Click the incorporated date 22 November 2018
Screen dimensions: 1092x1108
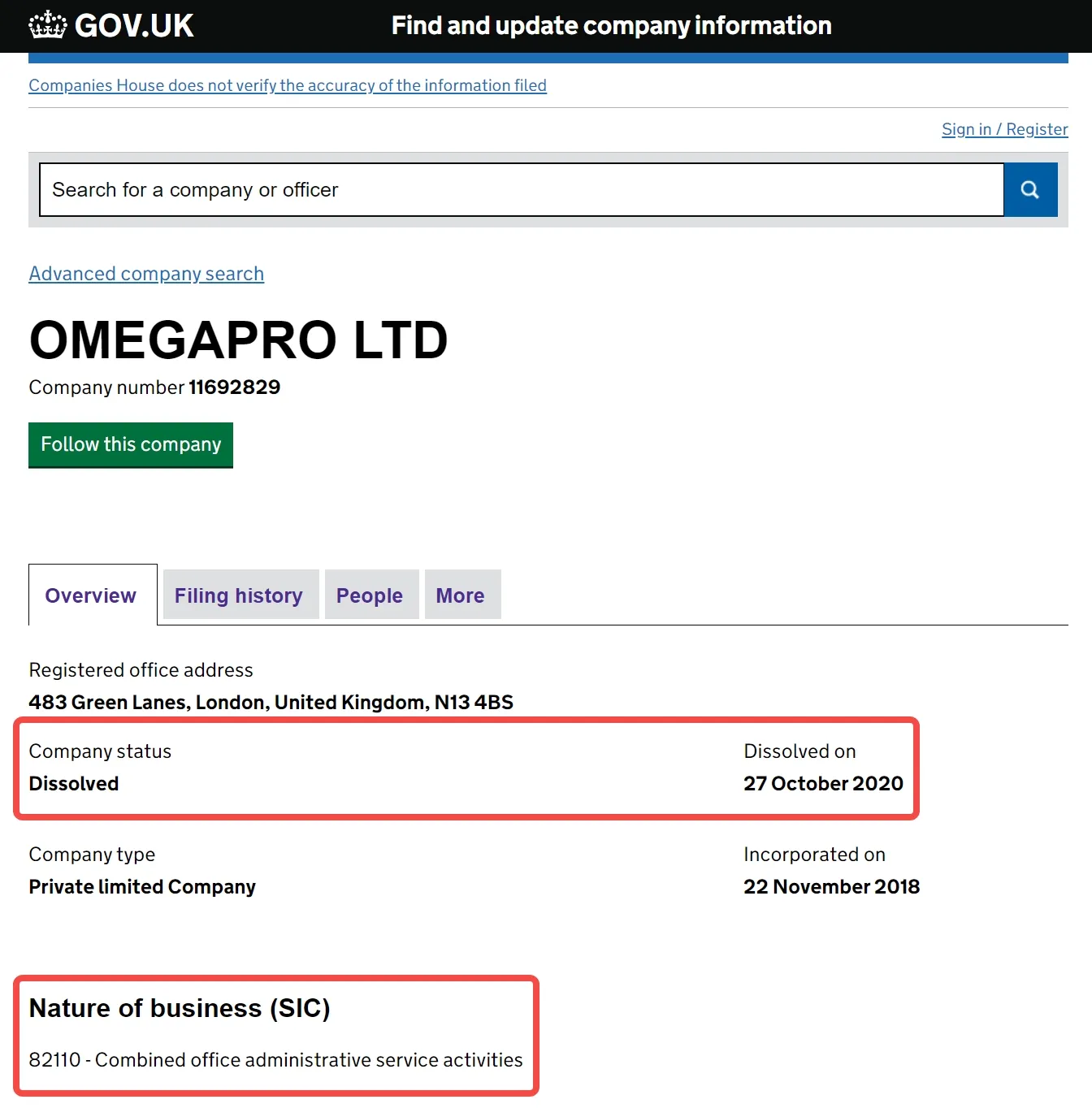(831, 887)
